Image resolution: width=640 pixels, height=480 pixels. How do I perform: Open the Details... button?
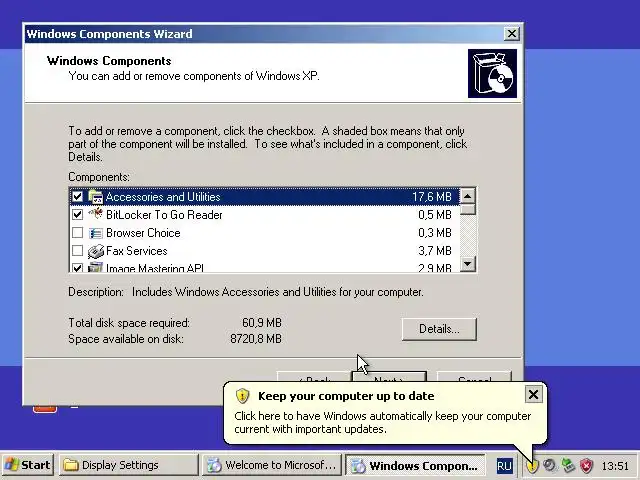point(439,329)
